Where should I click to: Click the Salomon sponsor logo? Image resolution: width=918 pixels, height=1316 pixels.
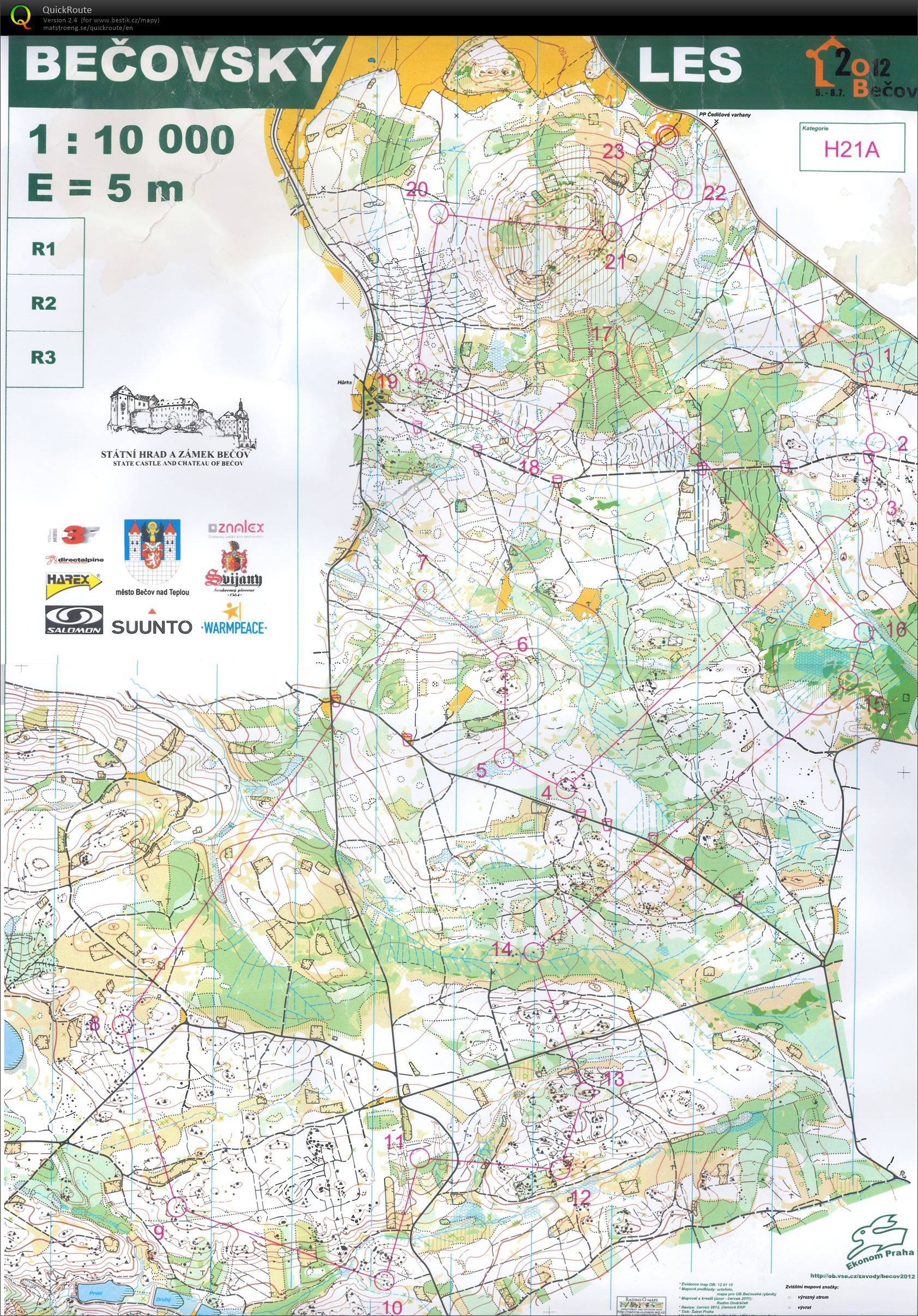coord(74,620)
